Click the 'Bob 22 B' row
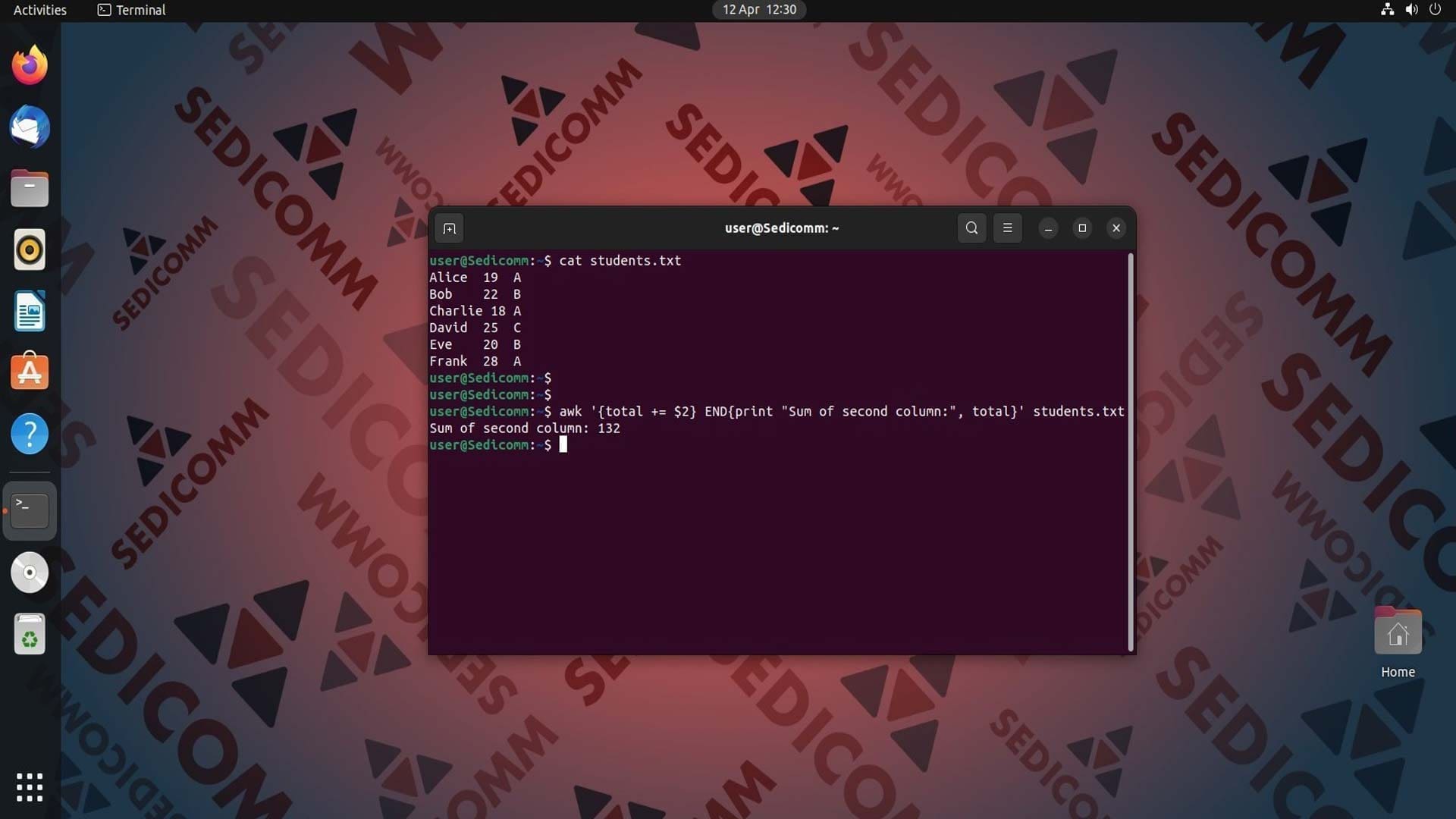This screenshot has height=819, width=1456. coord(475,294)
